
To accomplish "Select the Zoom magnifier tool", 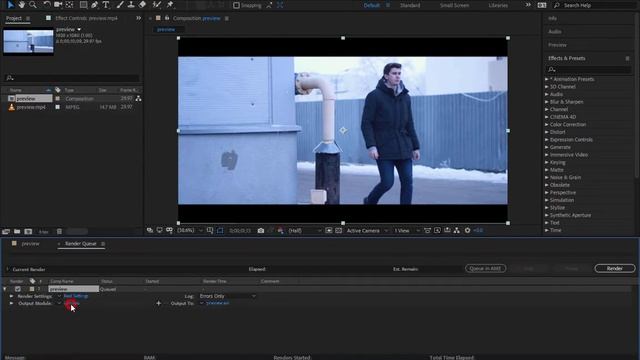I will click(33, 5).
